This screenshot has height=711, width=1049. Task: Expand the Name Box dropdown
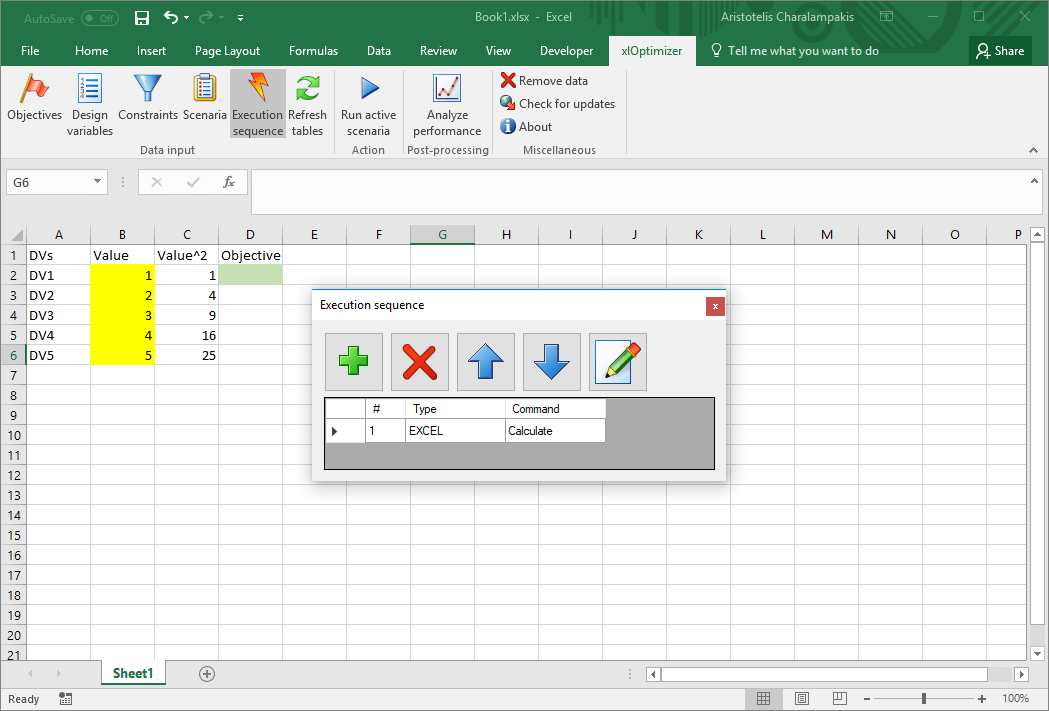coord(97,182)
